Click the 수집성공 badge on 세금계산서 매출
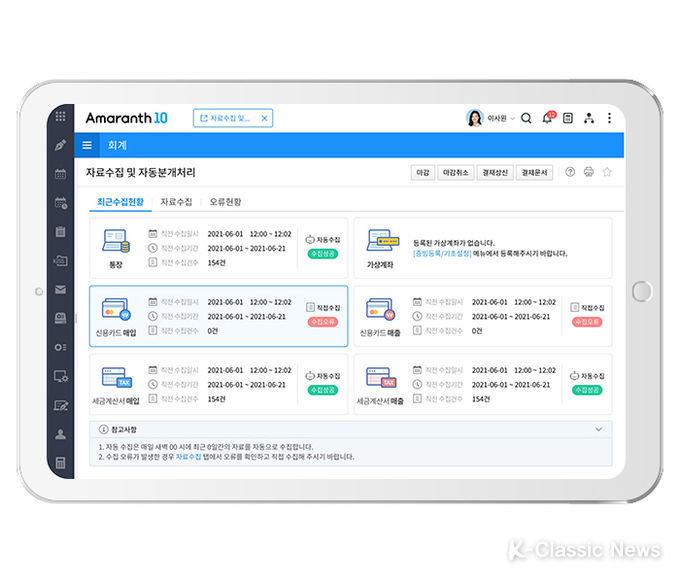Image resolution: width=680 pixels, height=583 pixels. (587, 390)
